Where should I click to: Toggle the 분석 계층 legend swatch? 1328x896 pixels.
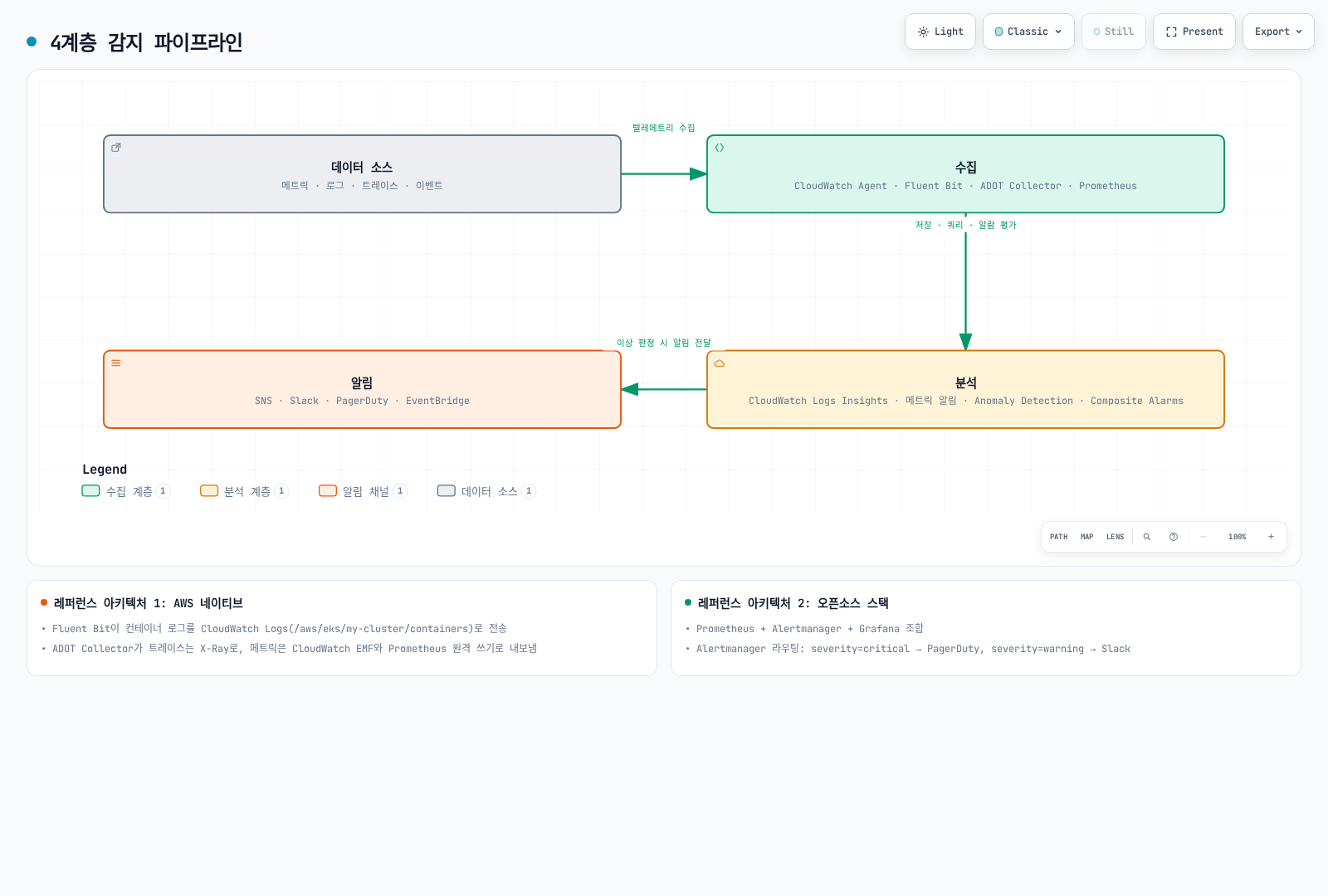point(209,491)
